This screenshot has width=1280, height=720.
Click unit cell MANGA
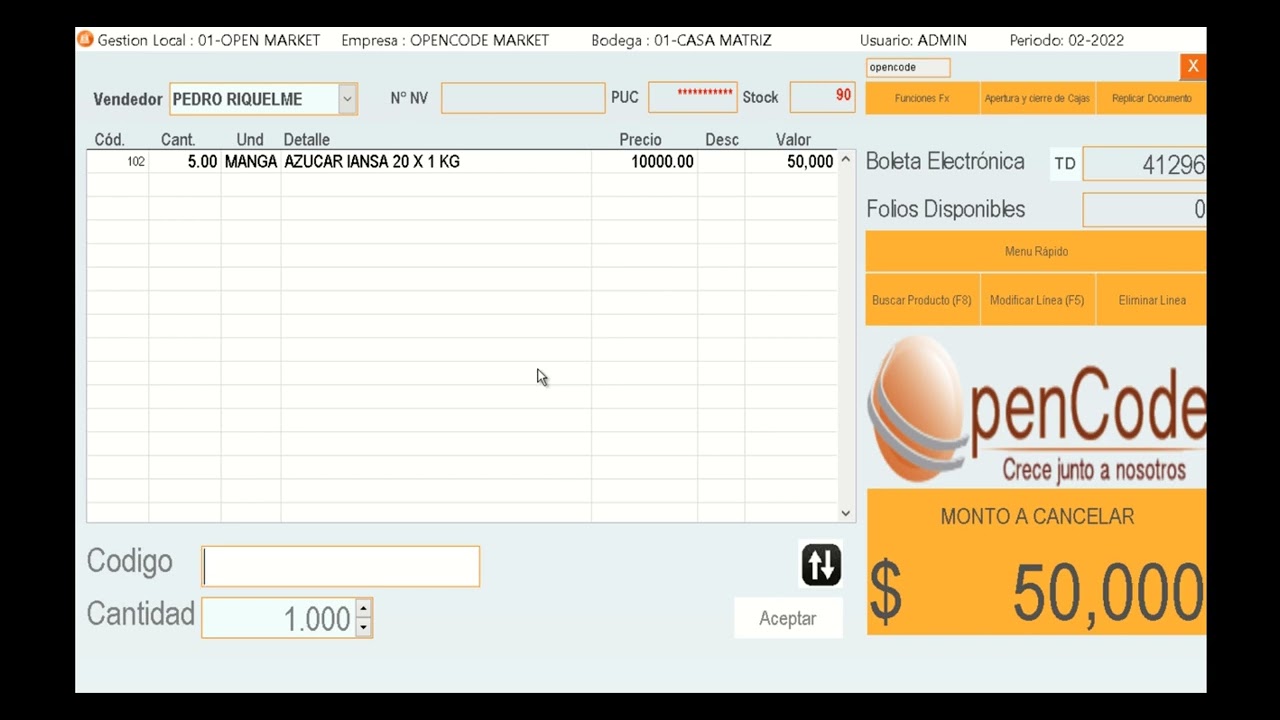pyautogui.click(x=251, y=161)
